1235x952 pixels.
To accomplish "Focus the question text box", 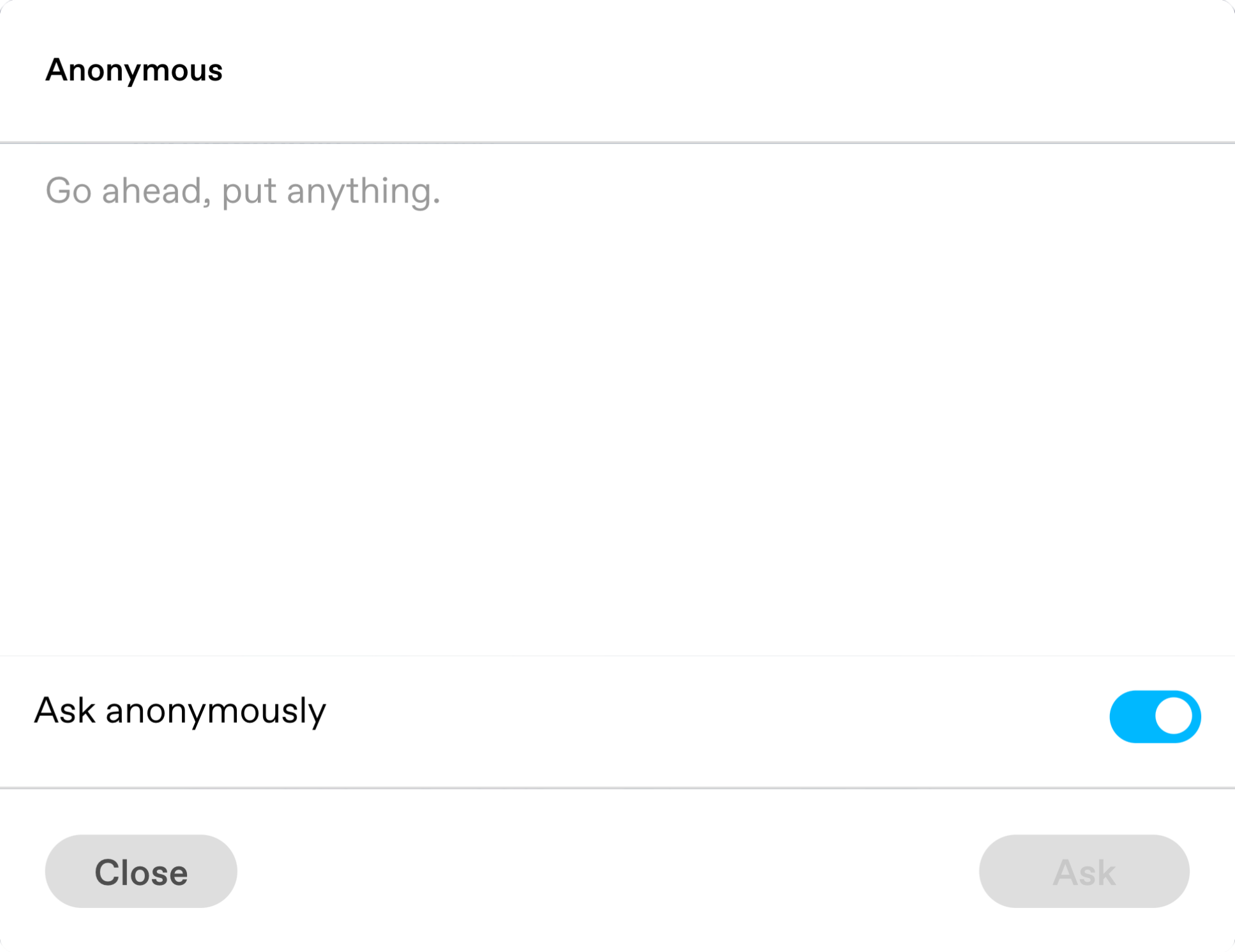I will coord(617,399).
